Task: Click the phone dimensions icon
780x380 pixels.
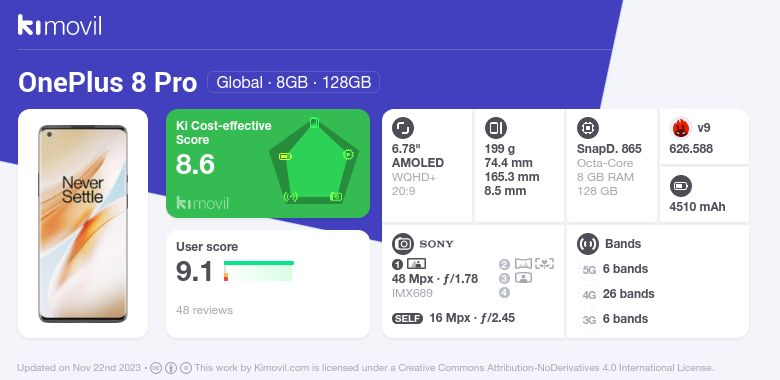Action: tap(495, 128)
